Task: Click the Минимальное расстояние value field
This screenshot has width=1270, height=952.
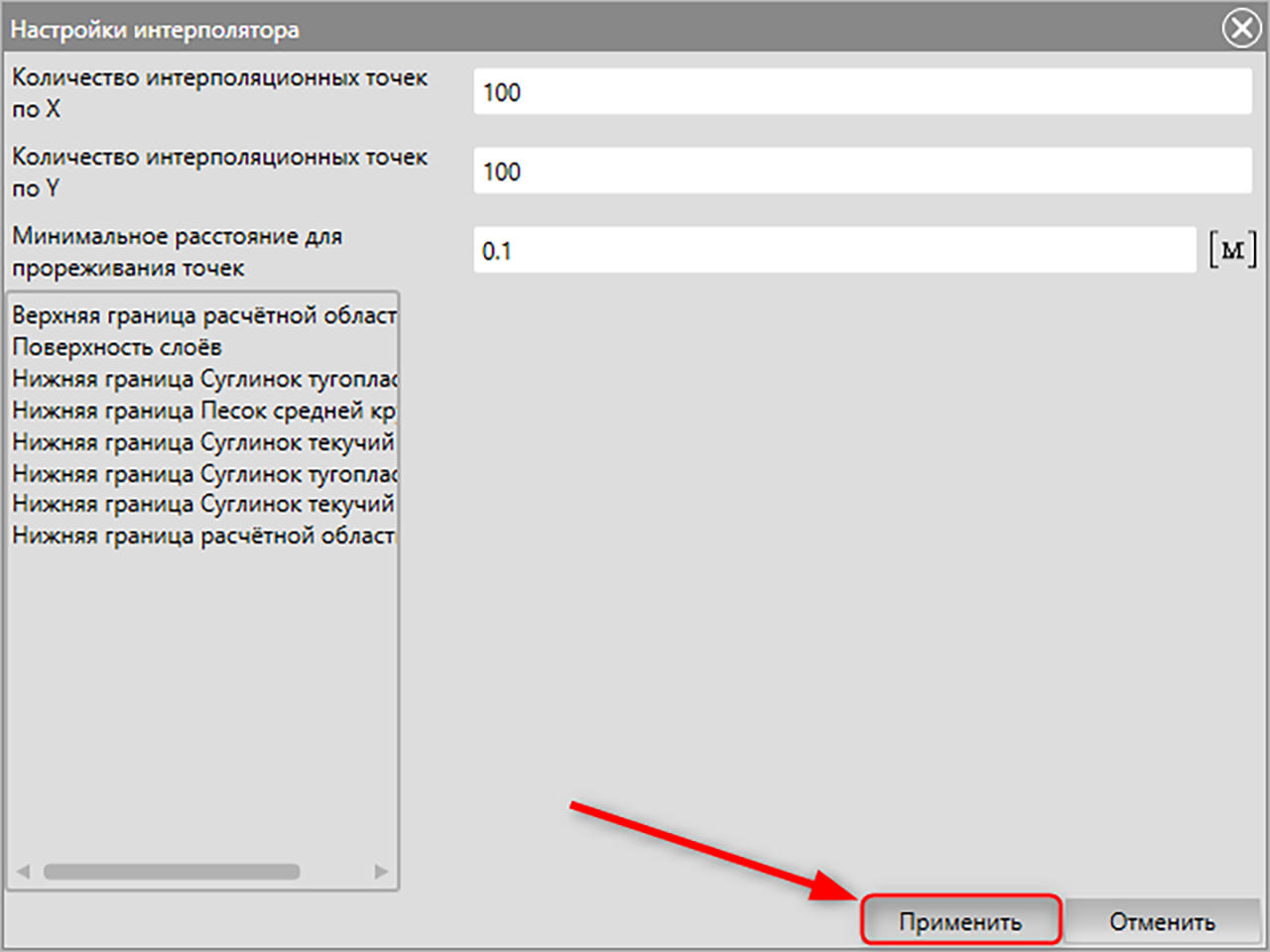Action: point(834,251)
